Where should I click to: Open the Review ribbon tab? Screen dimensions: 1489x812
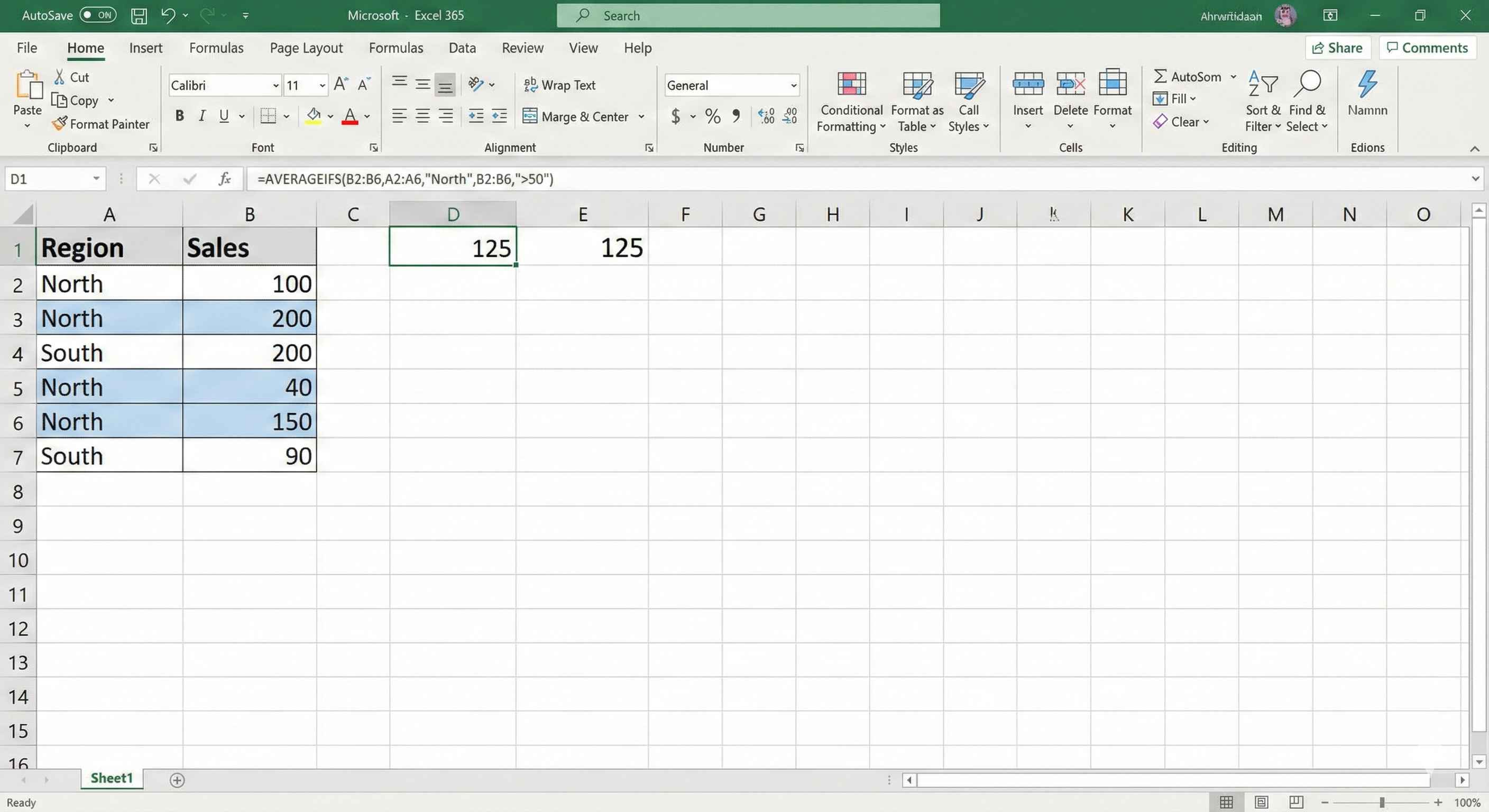pyautogui.click(x=522, y=48)
